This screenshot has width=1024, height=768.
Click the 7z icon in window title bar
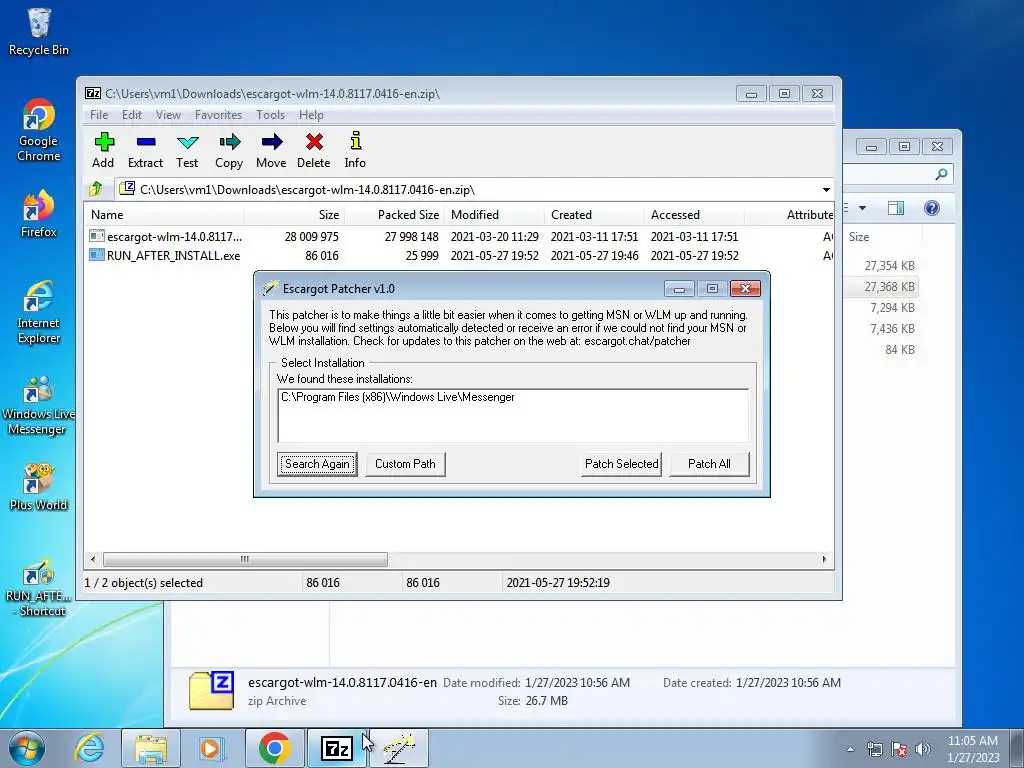pos(93,93)
